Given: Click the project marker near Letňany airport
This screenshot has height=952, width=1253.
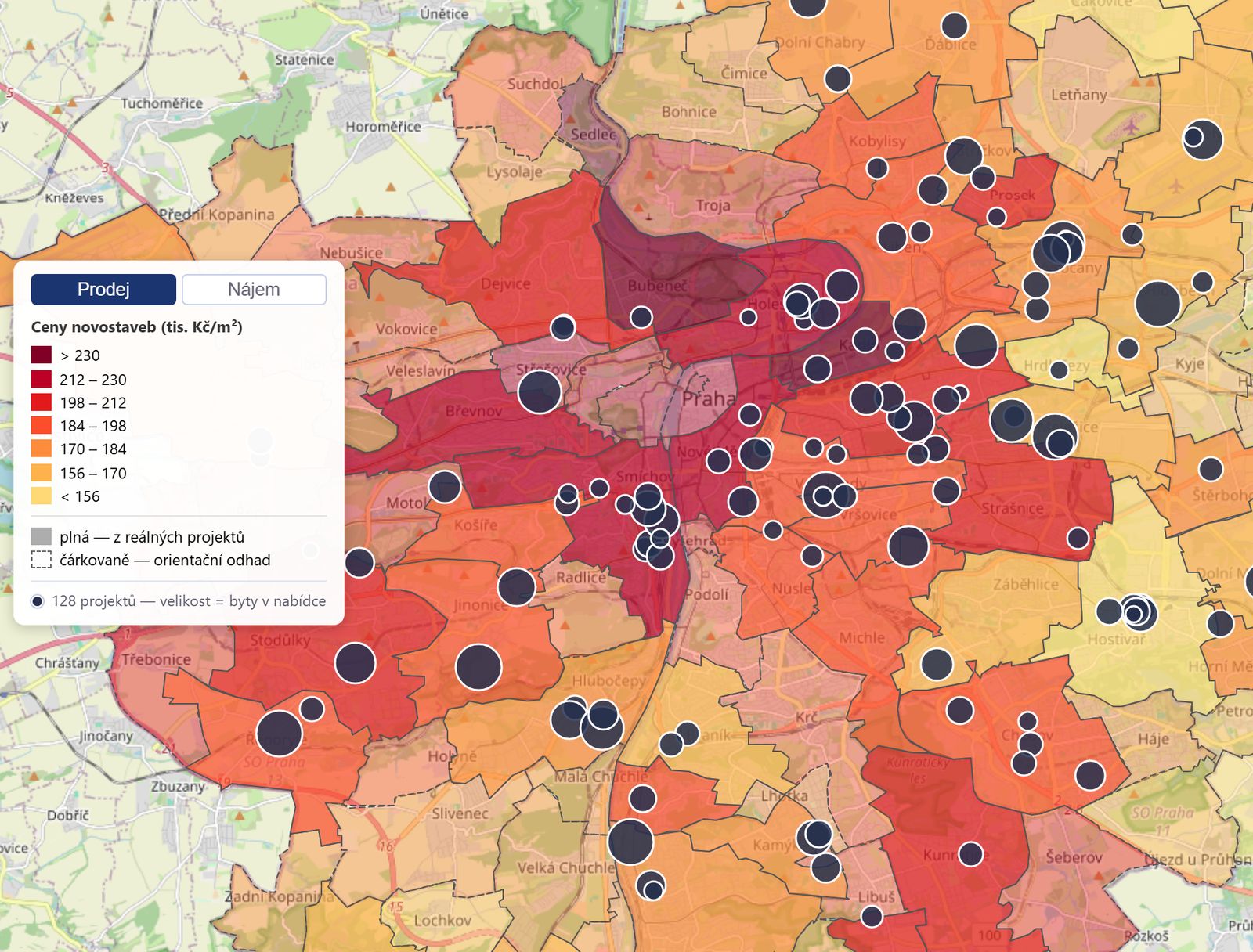Looking at the screenshot, I should [1203, 139].
